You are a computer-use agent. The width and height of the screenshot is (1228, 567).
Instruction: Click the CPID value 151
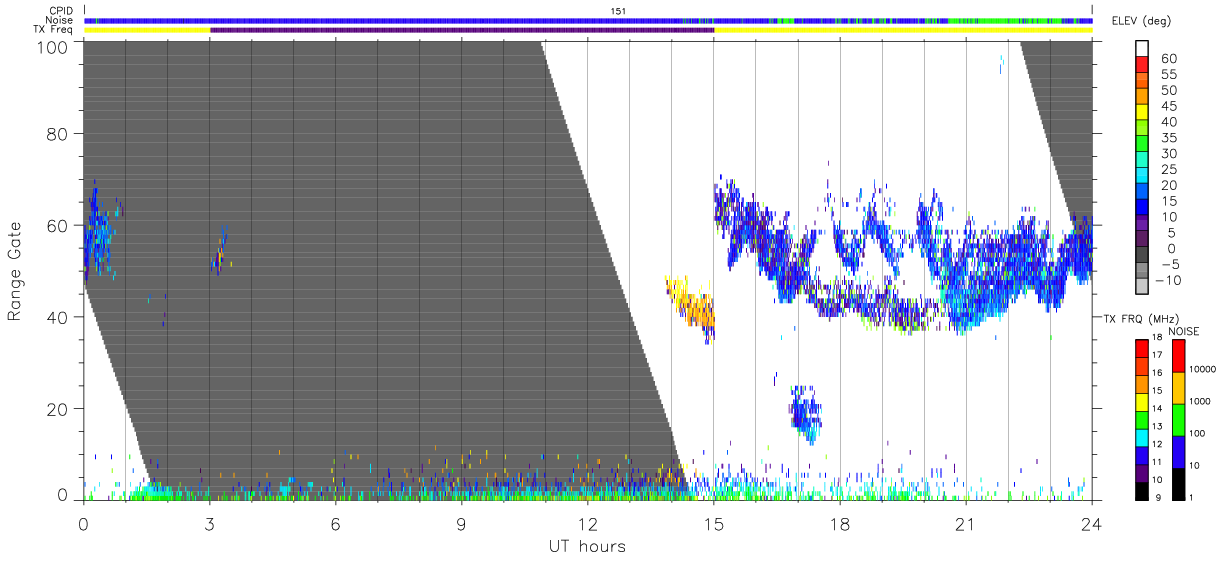(x=617, y=11)
